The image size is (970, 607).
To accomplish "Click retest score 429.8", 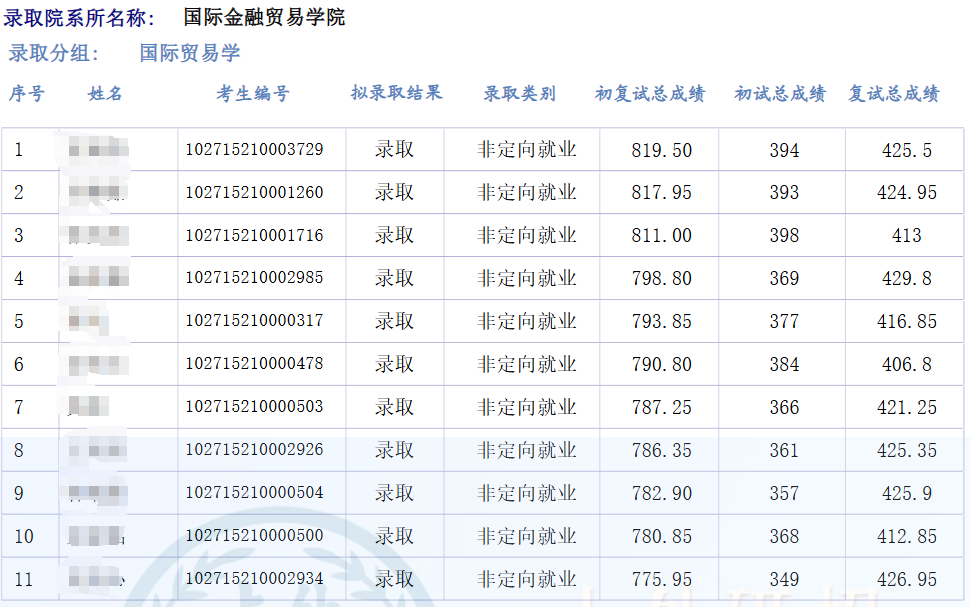I will 906,278.
